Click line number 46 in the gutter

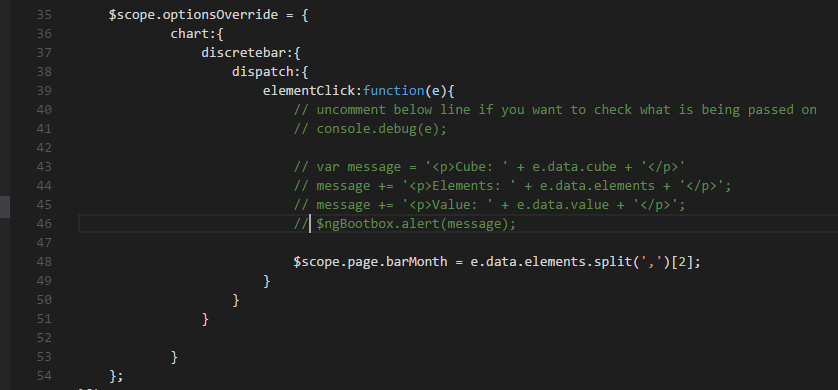(x=44, y=224)
